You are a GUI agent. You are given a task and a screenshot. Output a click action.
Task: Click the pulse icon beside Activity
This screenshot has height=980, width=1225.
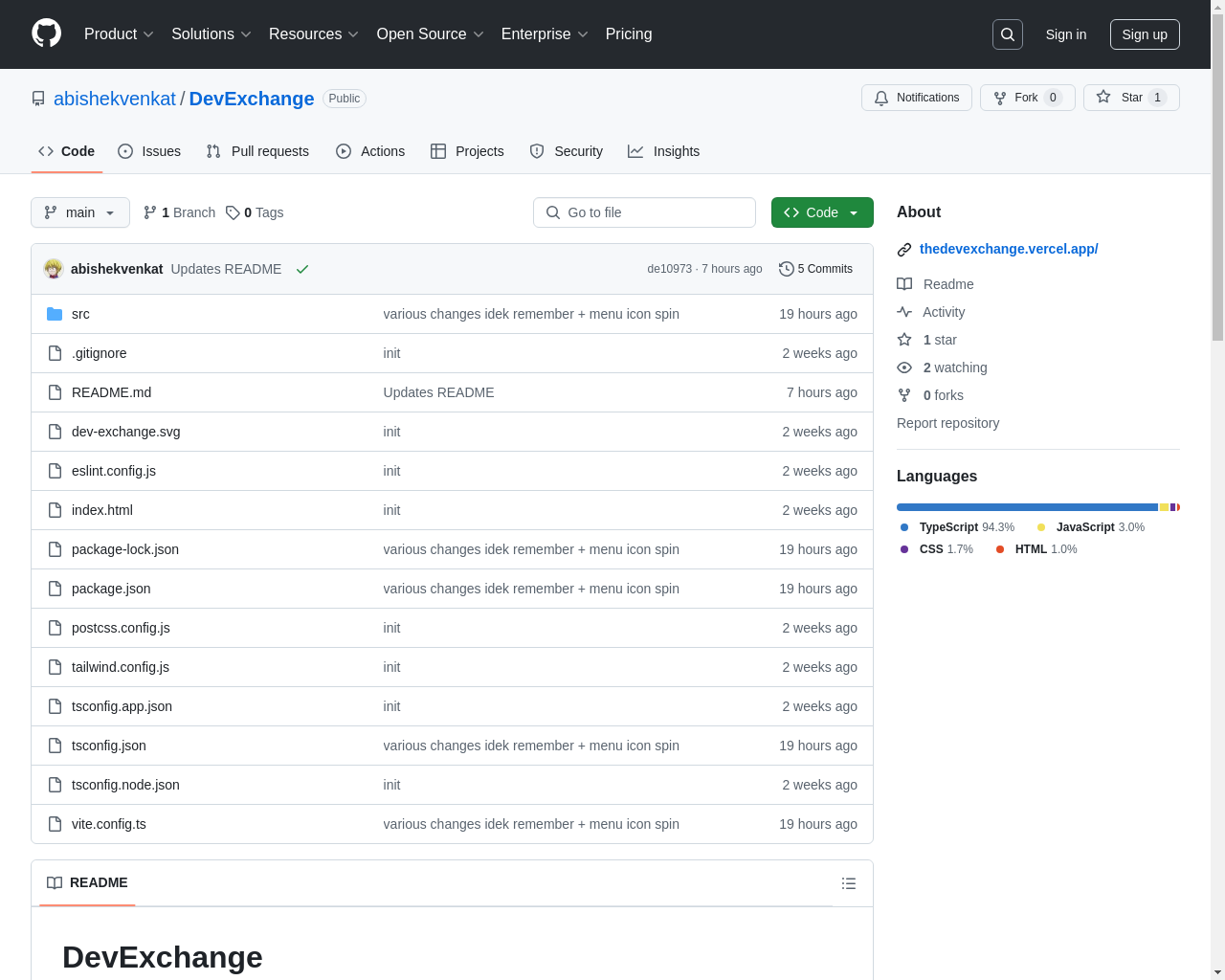(904, 312)
